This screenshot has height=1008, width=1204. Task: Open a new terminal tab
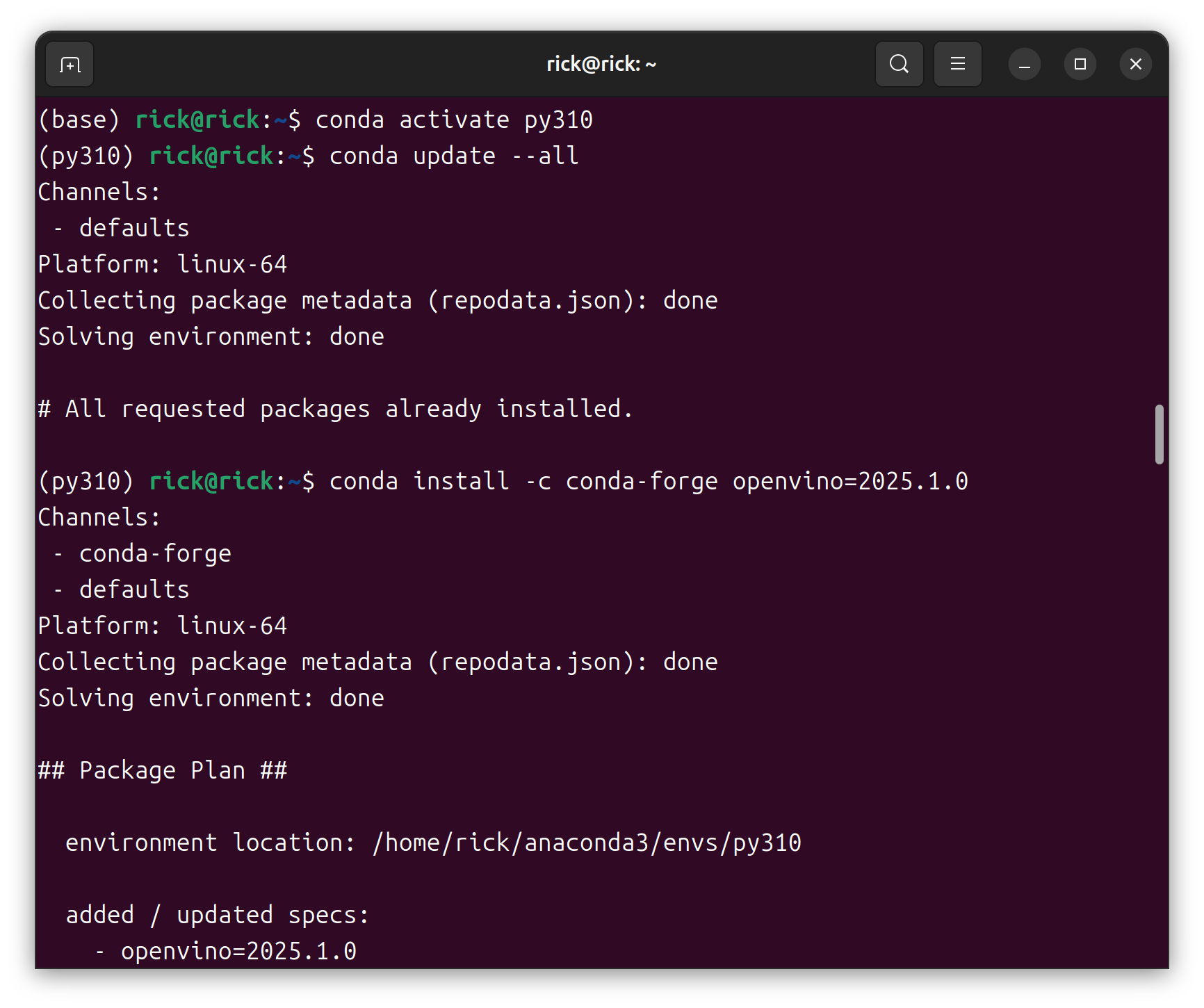(70, 65)
